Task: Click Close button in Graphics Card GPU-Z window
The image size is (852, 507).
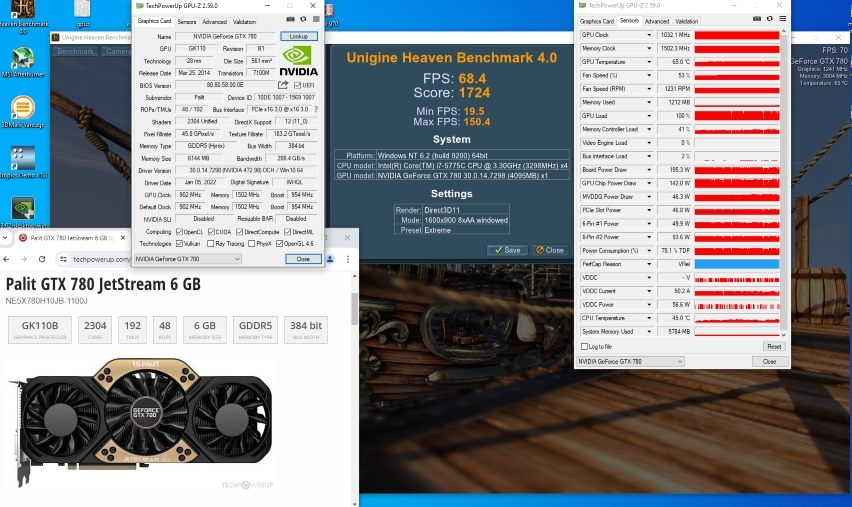Action: pos(303,259)
